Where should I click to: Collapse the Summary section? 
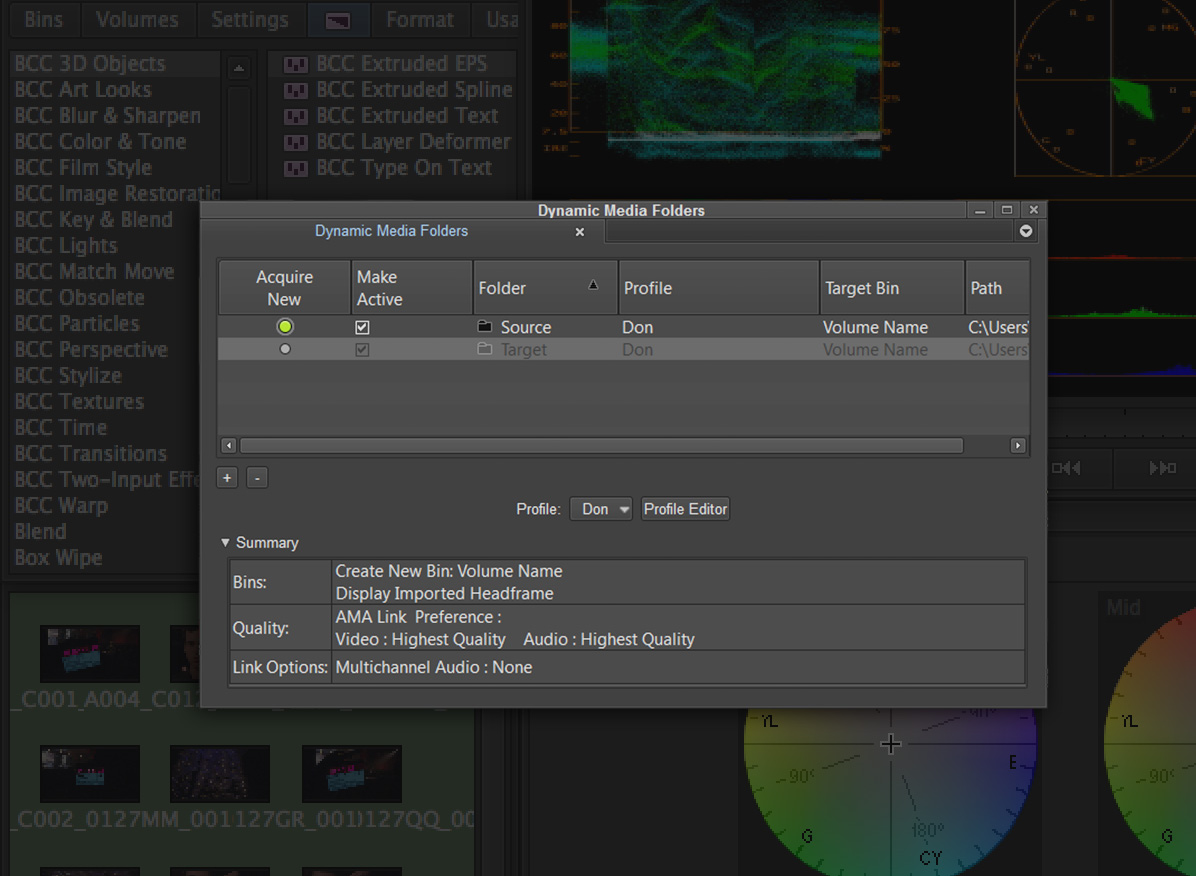225,543
